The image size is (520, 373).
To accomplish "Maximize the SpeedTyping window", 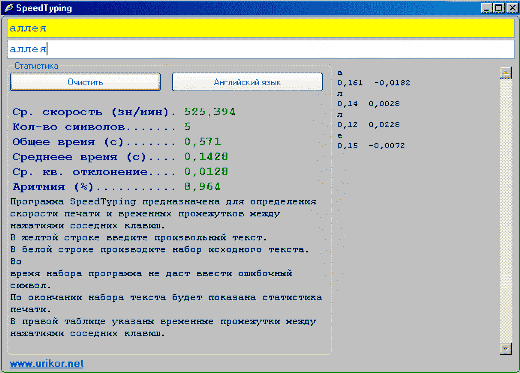I will pyautogui.click(x=498, y=8).
